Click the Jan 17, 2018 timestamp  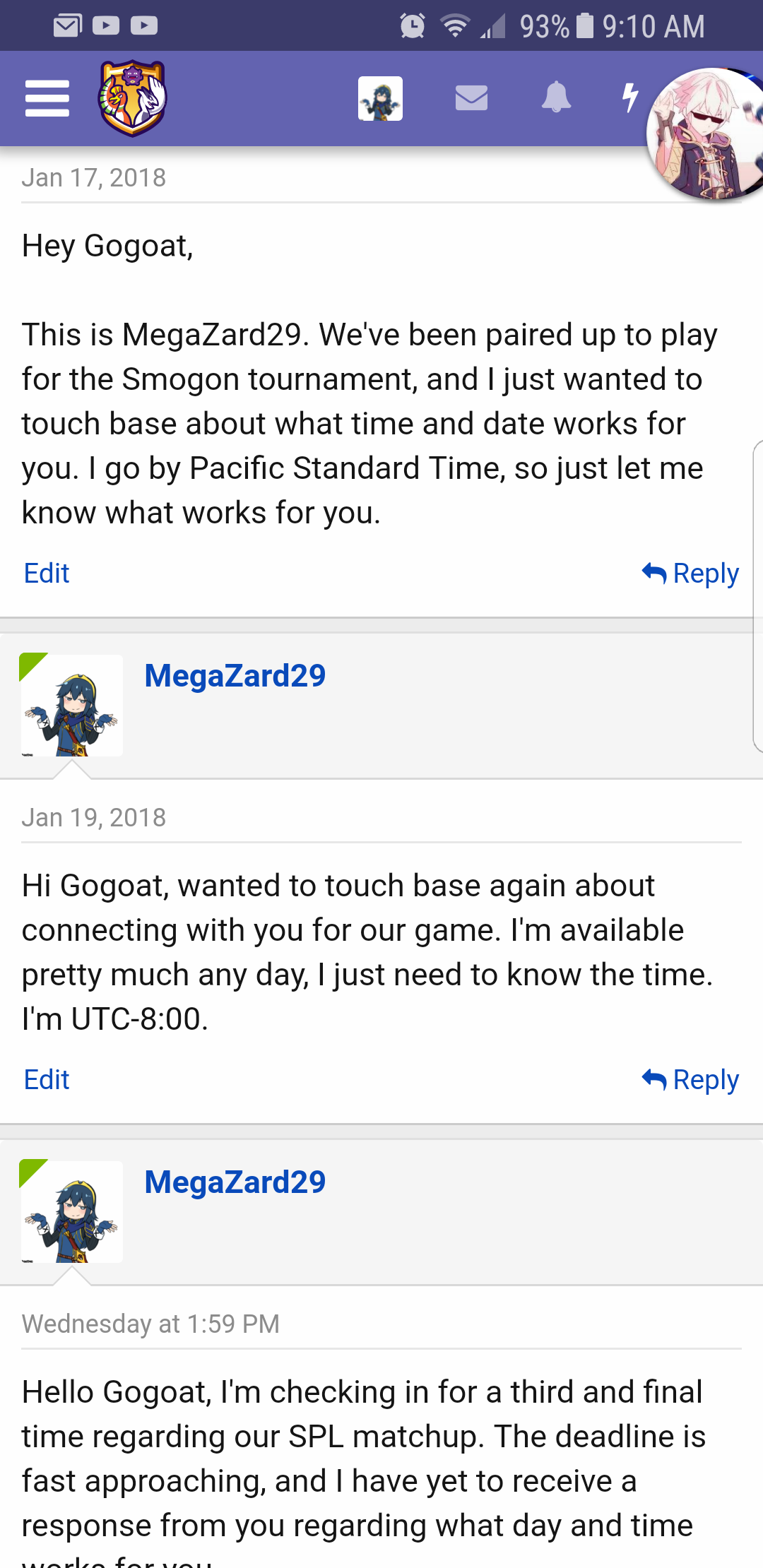click(x=94, y=178)
